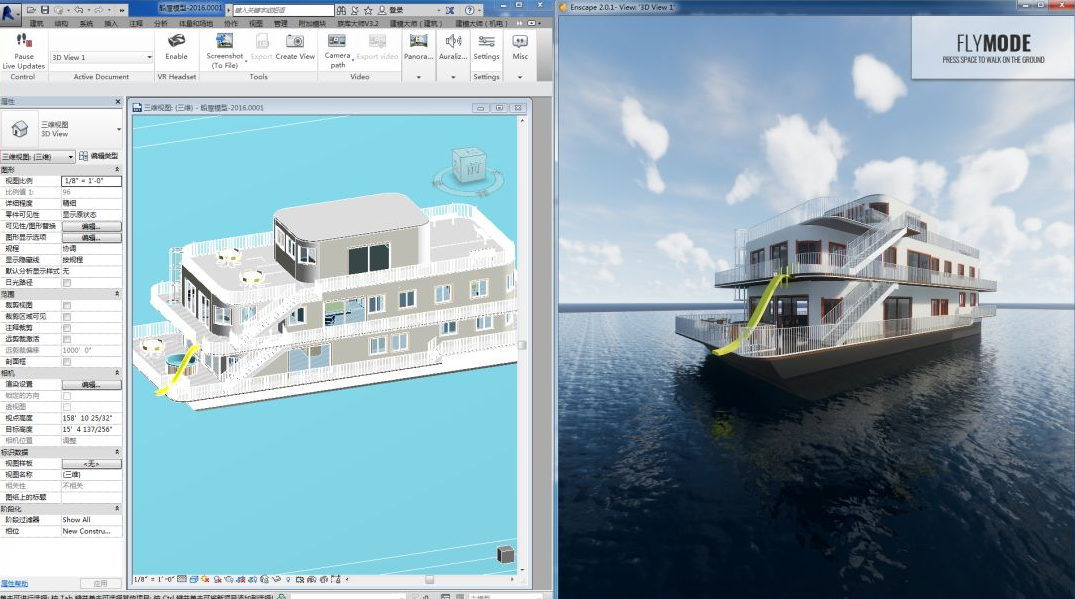The image size is (1075, 599).
Task: Click the keyword search input box
Action: point(283,10)
